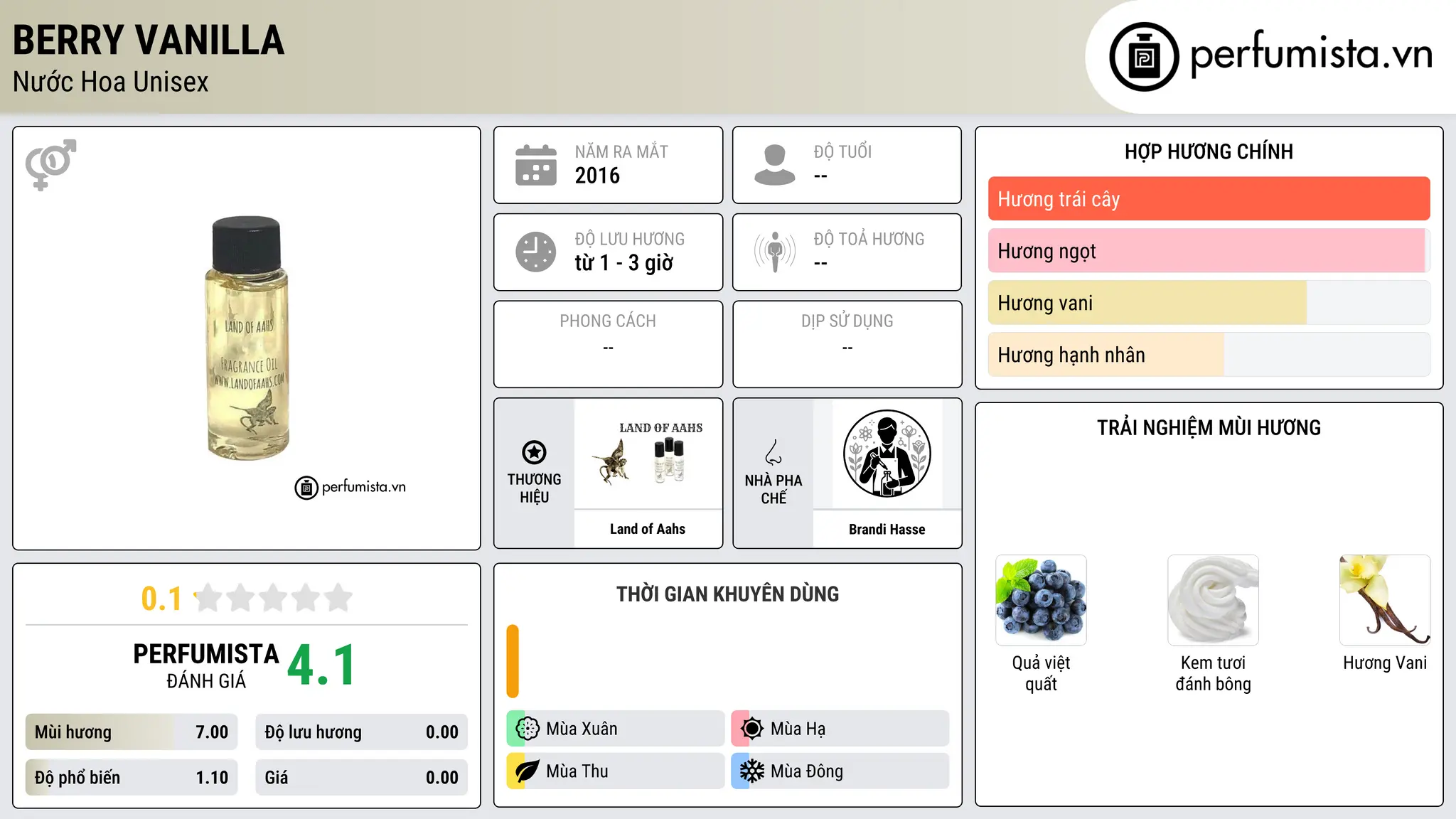This screenshot has height=819, width=1456.
Task: Select the whipped cream note image
Action: coord(1213,600)
